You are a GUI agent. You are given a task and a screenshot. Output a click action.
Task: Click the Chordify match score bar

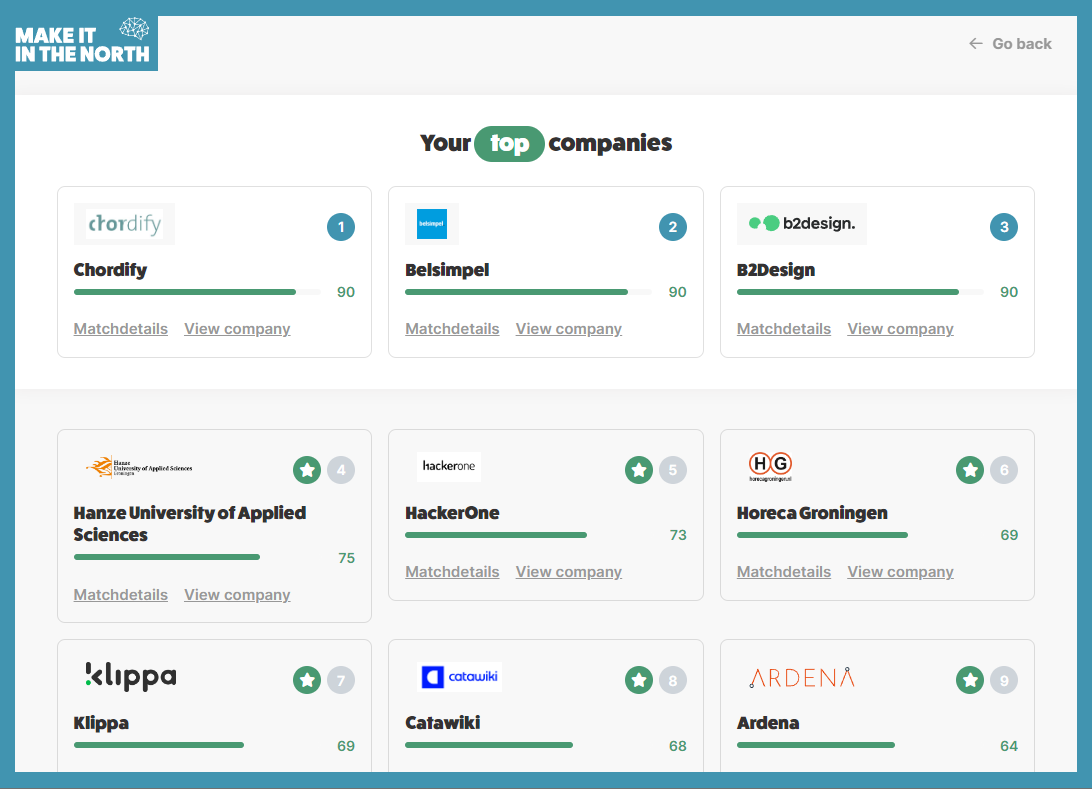[x=197, y=292]
